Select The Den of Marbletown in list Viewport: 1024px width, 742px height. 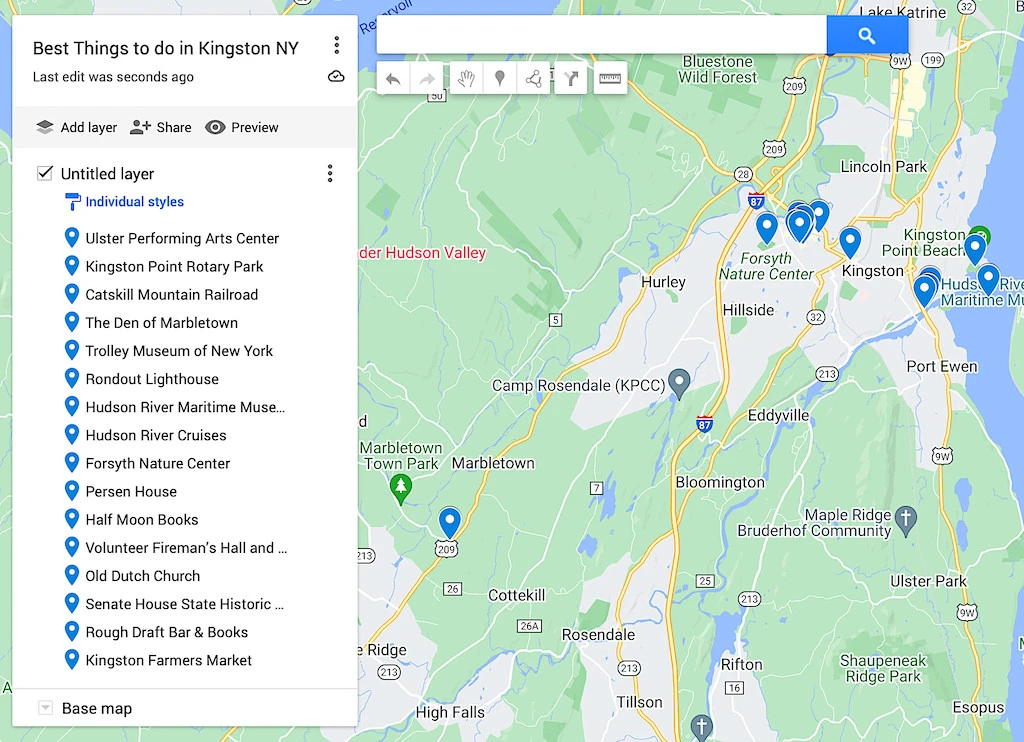pos(162,323)
